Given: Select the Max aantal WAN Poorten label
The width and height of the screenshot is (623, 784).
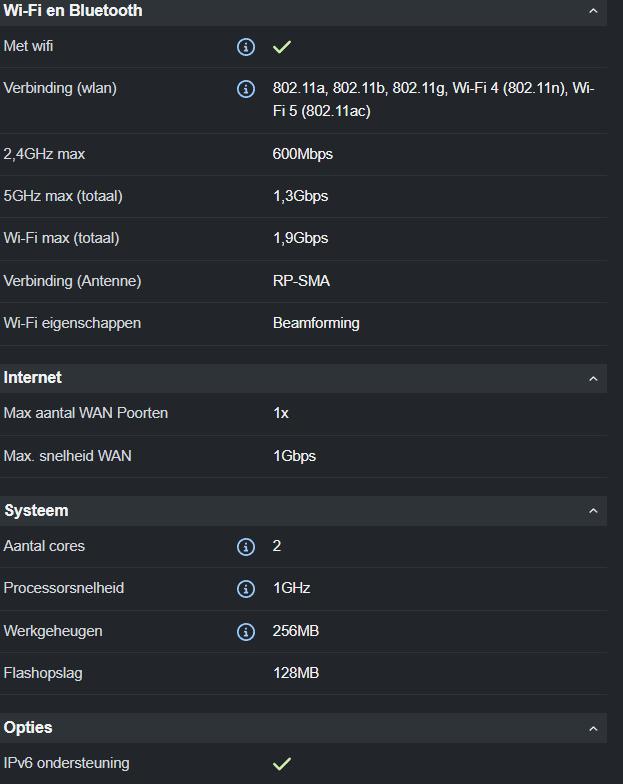Looking at the screenshot, I should point(86,413).
